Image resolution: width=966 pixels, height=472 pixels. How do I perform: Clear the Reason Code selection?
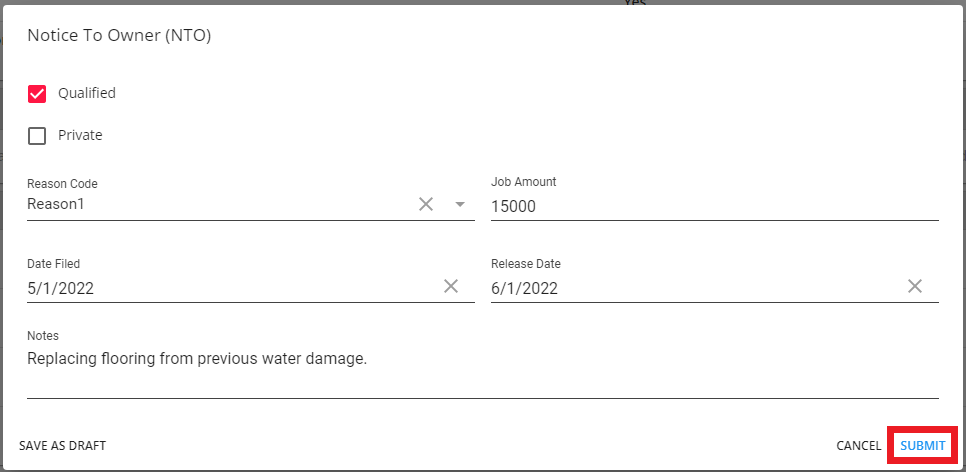(x=426, y=204)
